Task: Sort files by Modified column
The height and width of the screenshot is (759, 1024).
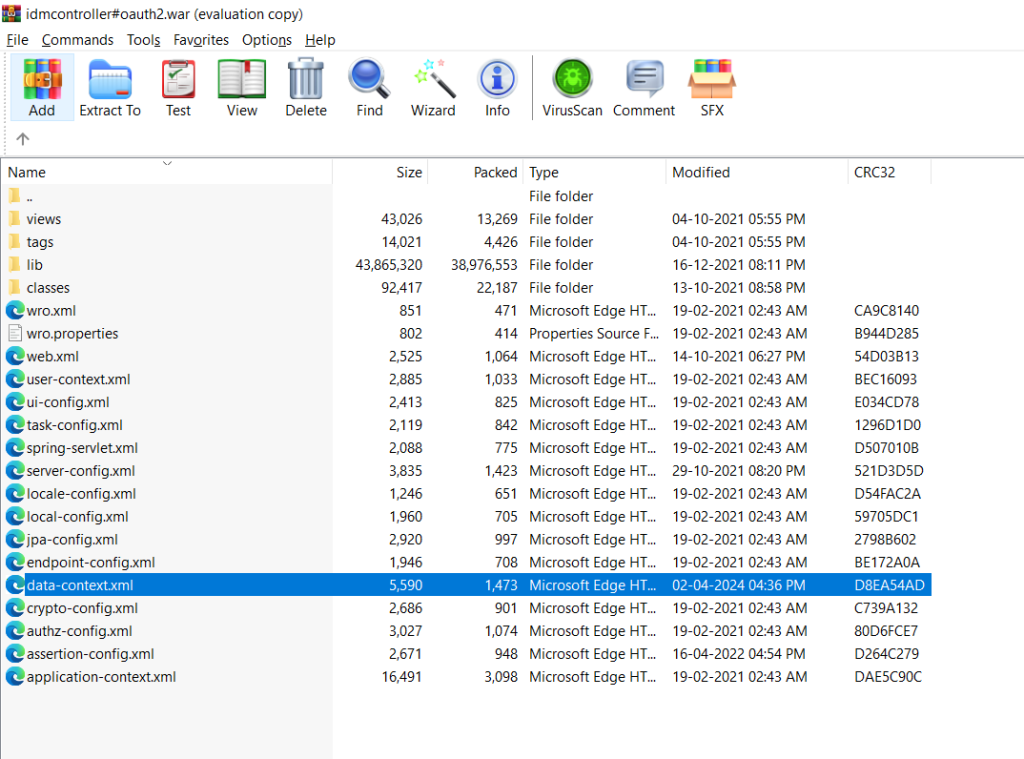Action: [701, 172]
